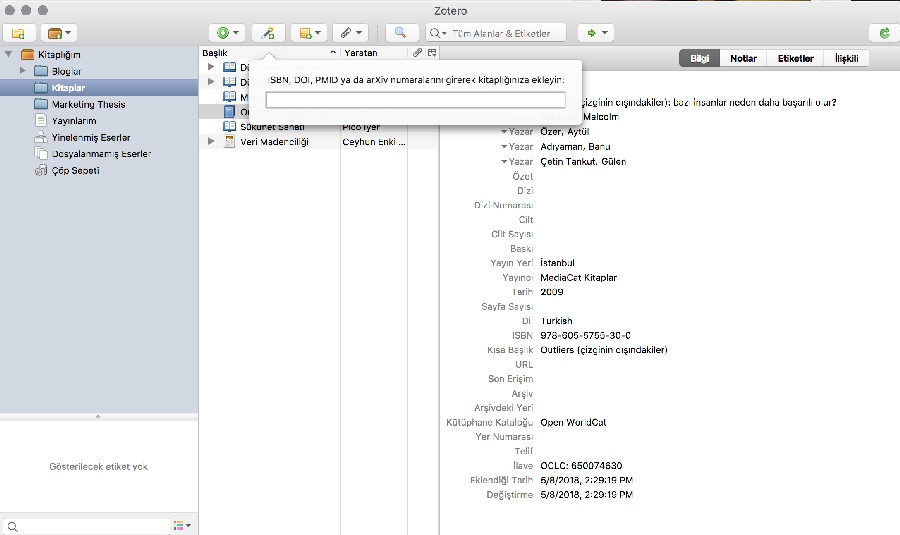This screenshot has width=900, height=535.
Task: Sort items by Başlık column header
Action: 269,53
